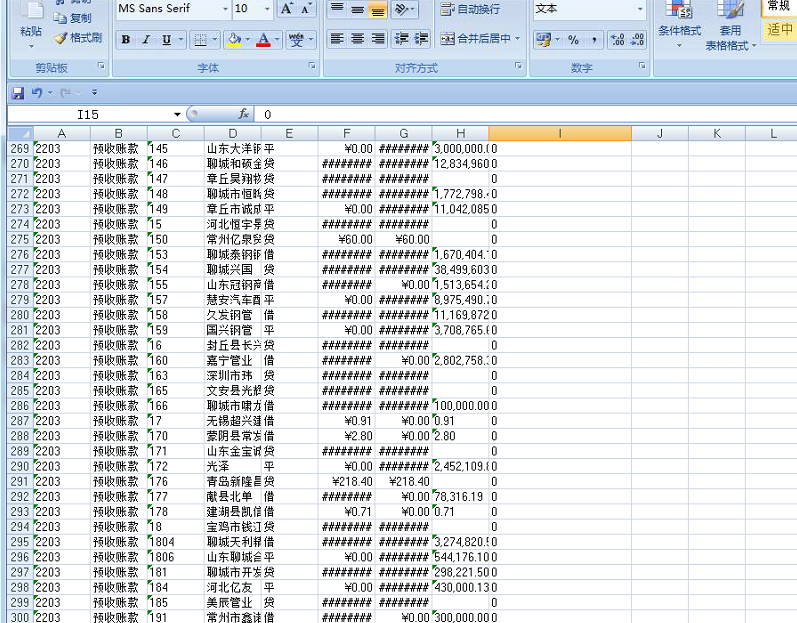
Task: Open the MS Sans Serif font dropdown
Action: pyautogui.click(x=225, y=9)
